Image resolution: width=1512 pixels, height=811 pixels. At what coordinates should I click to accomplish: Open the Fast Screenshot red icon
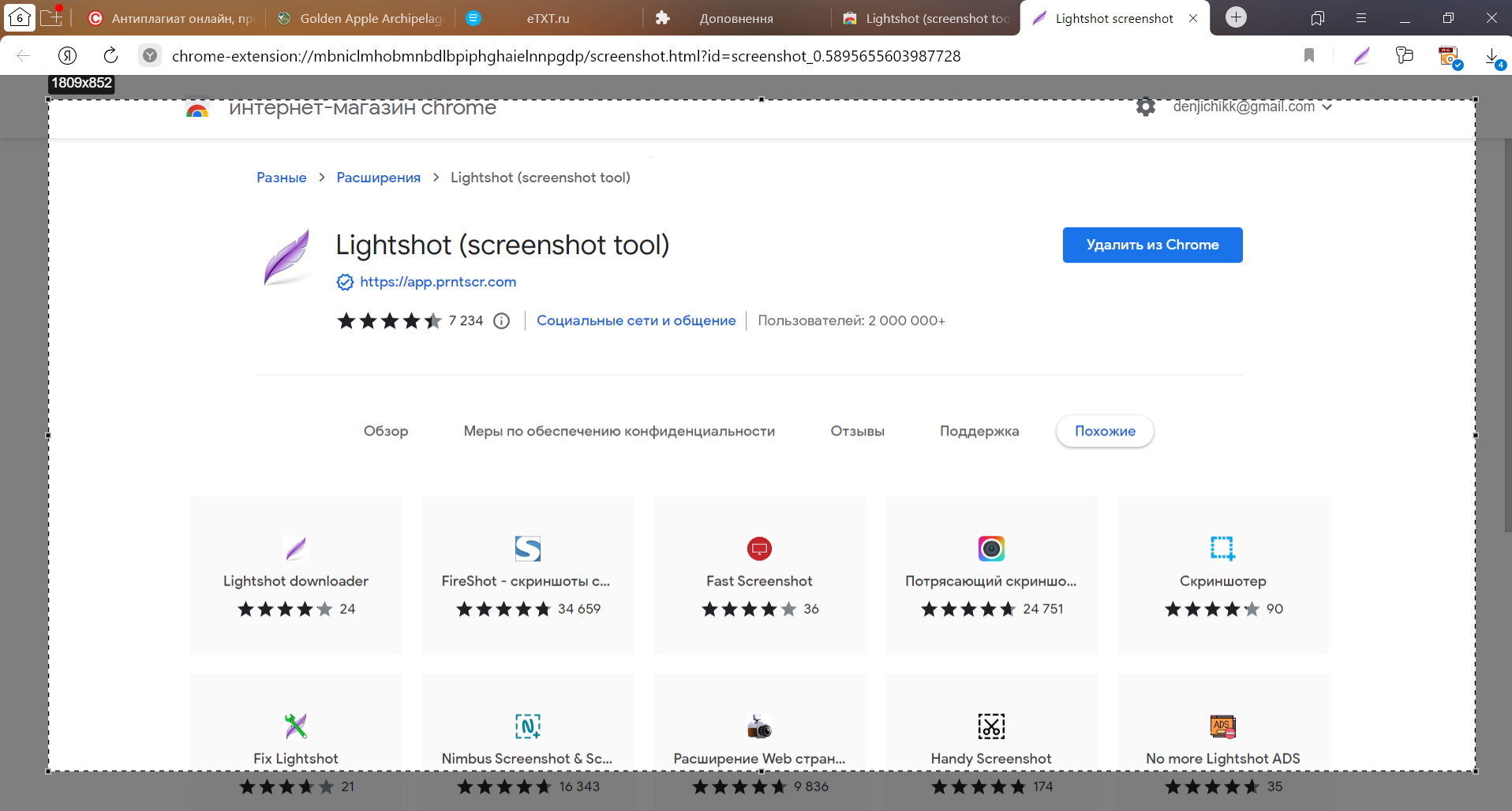759,548
